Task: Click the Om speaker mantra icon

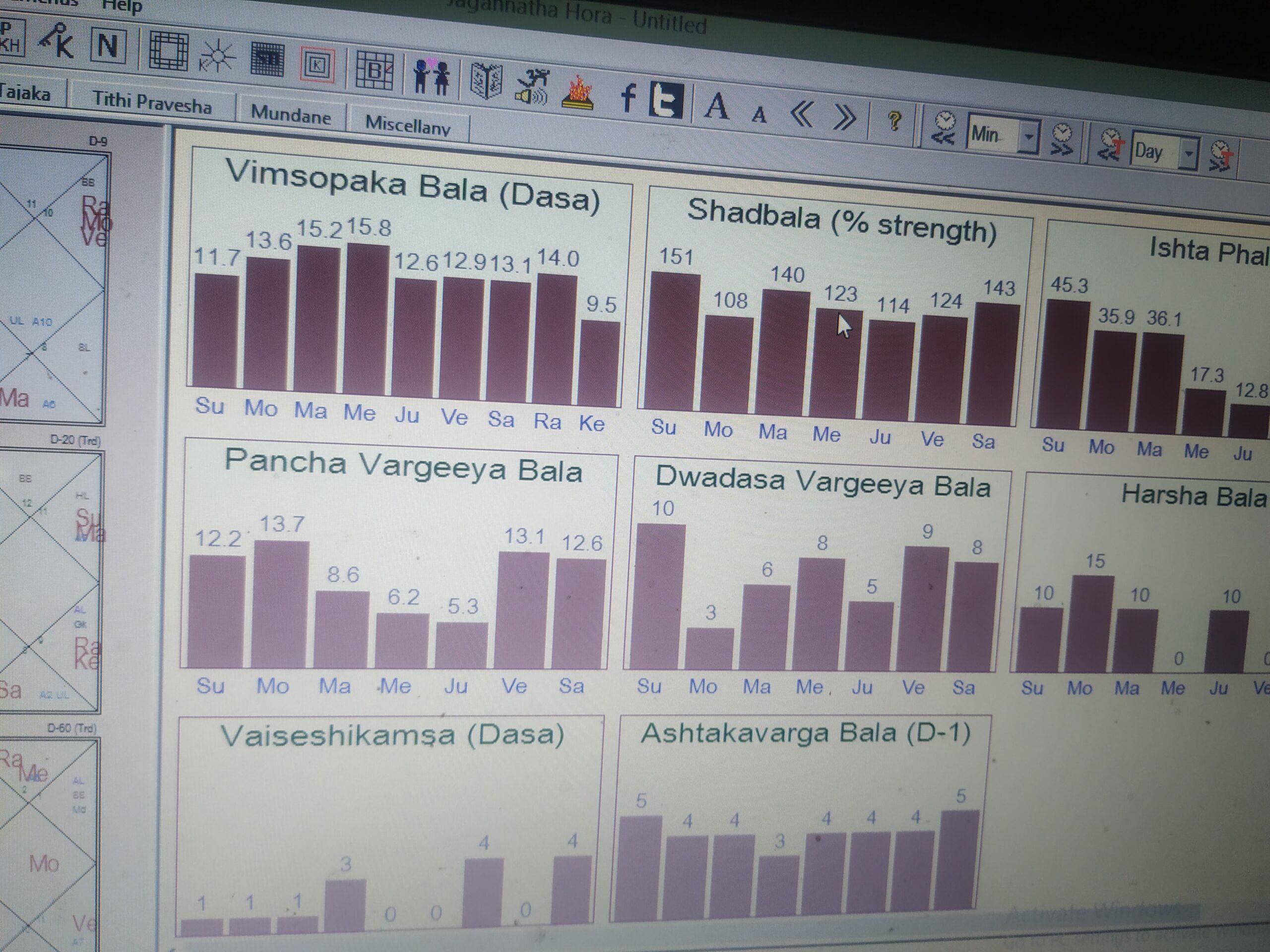Action: [532, 87]
